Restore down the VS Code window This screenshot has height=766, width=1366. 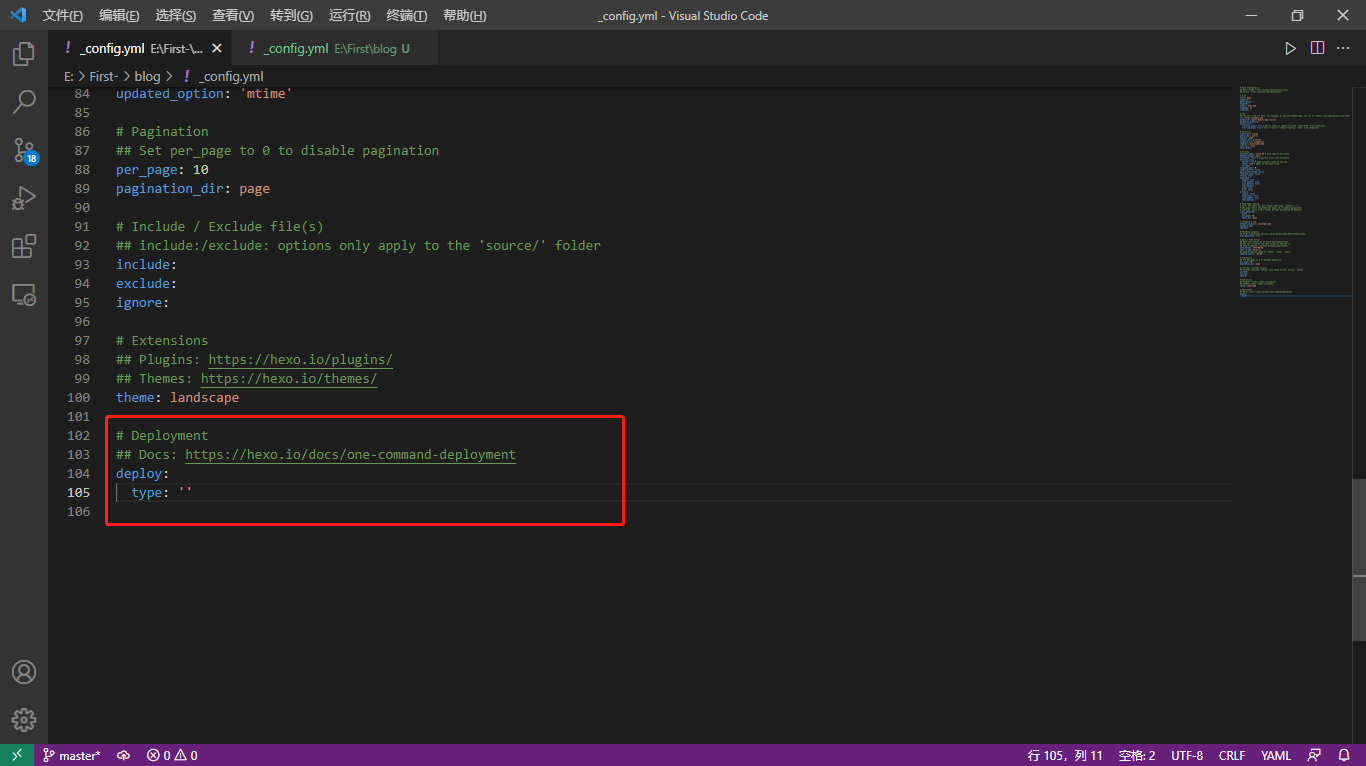(1297, 15)
